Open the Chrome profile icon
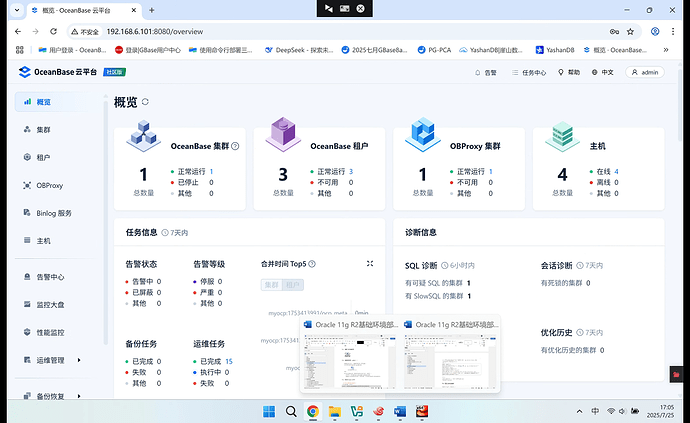The width and height of the screenshot is (690, 423). [655, 32]
